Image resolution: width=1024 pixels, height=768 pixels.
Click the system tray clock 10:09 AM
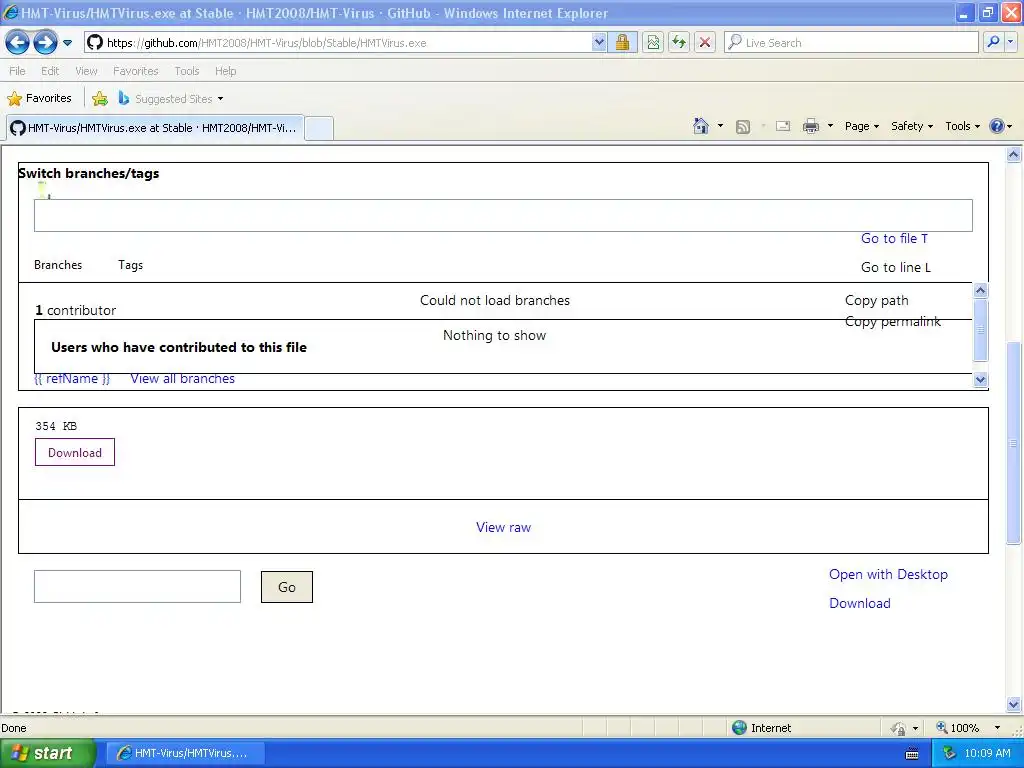coord(987,753)
